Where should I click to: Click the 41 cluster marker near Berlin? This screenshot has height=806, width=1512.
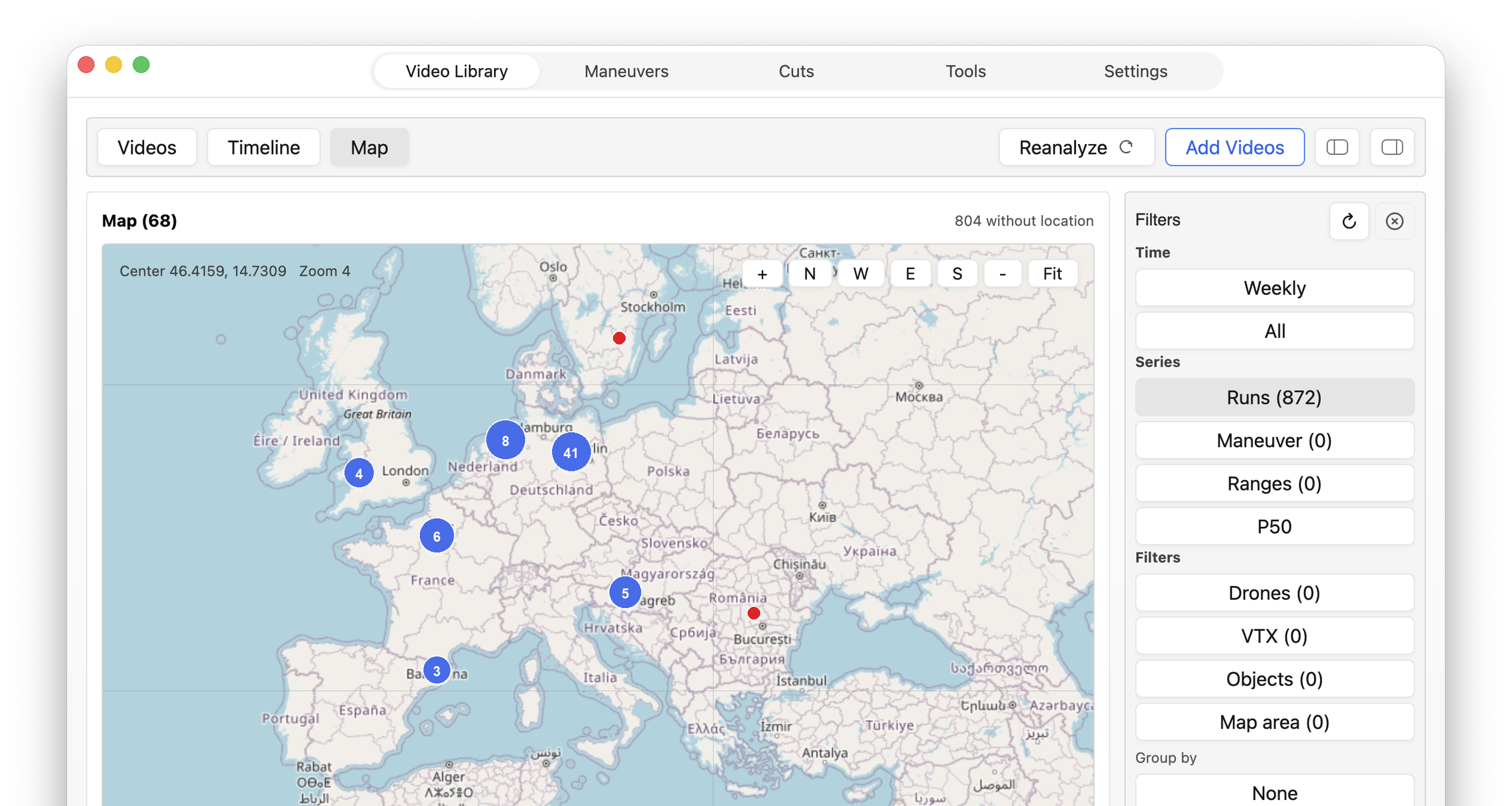tap(571, 452)
